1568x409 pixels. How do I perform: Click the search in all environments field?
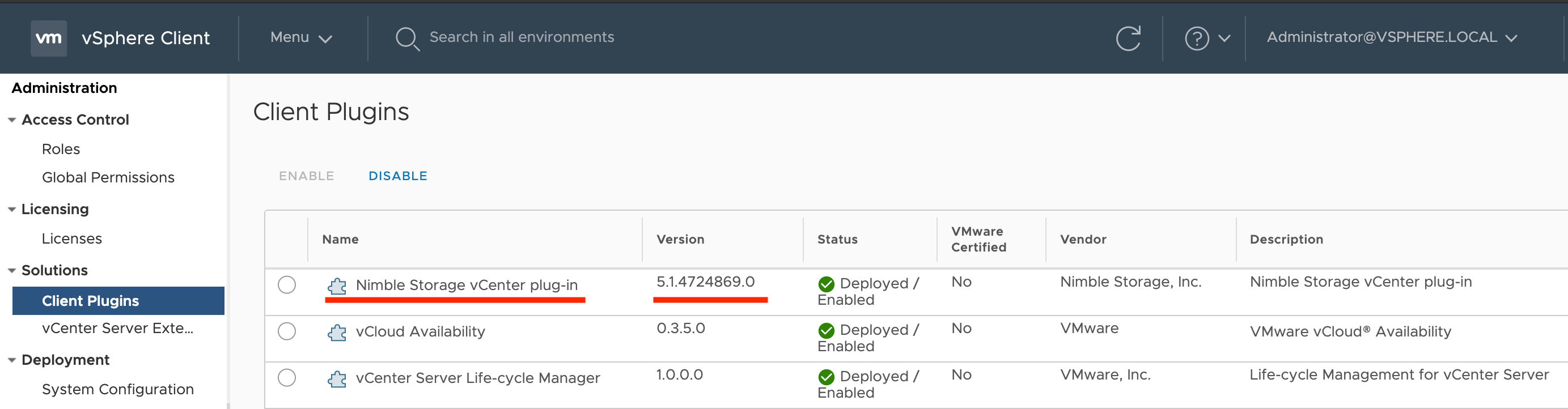click(522, 37)
